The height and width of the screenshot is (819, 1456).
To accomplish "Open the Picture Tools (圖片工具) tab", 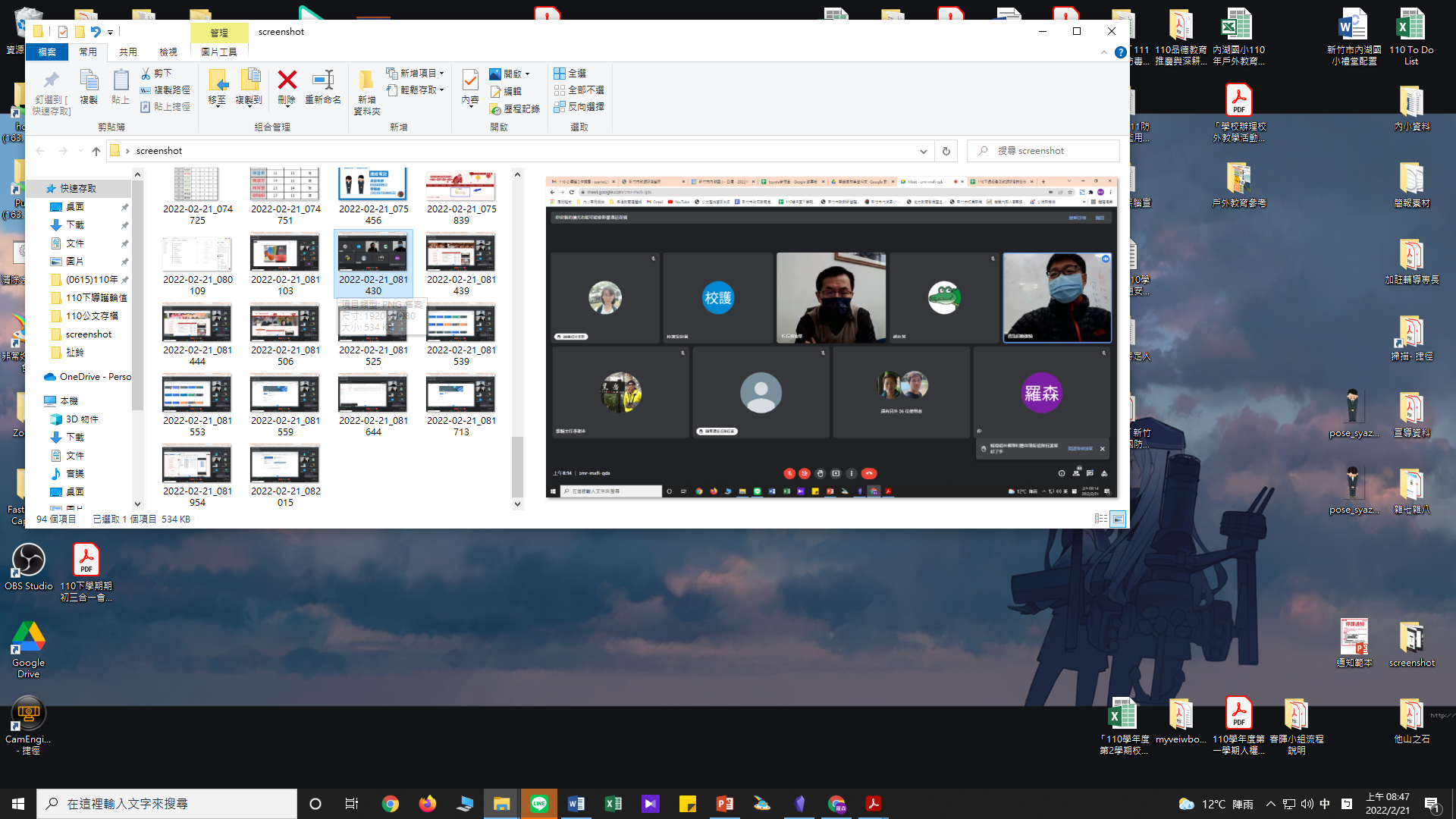I will click(x=218, y=52).
